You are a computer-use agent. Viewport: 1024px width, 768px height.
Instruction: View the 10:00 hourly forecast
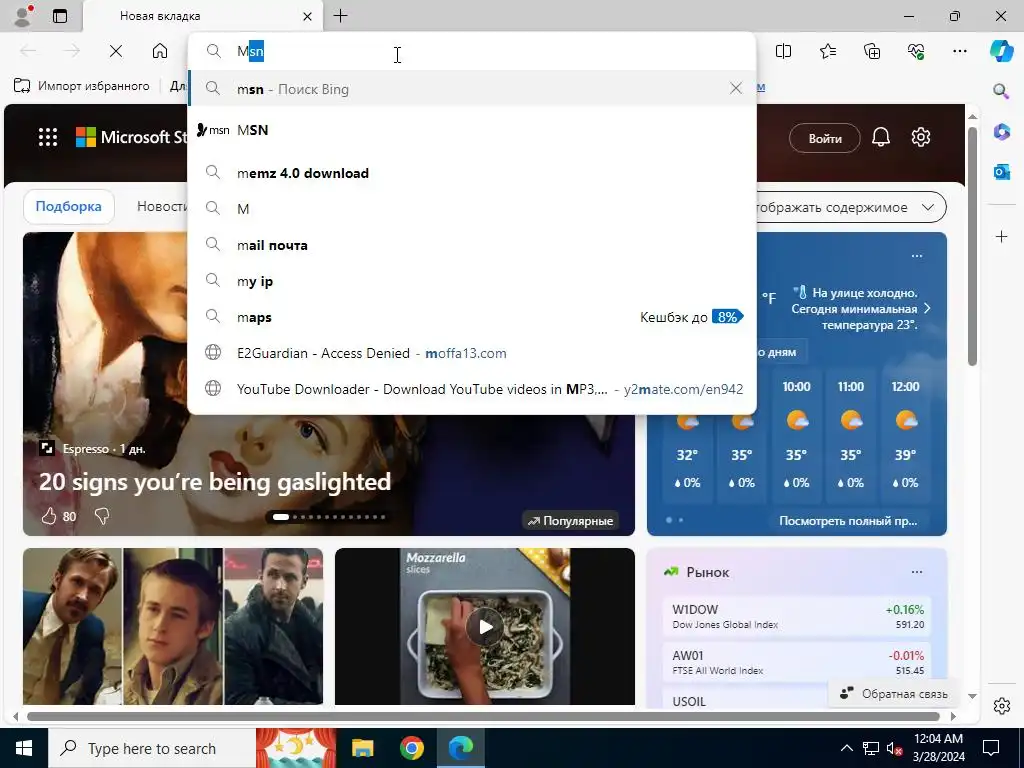coord(797,435)
